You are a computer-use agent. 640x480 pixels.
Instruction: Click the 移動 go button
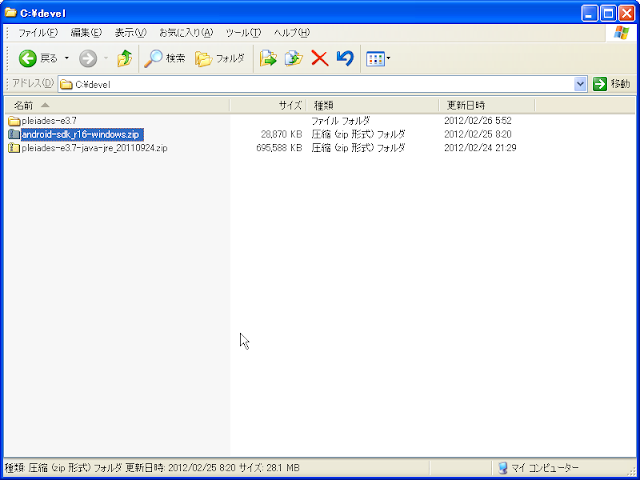click(x=611, y=84)
